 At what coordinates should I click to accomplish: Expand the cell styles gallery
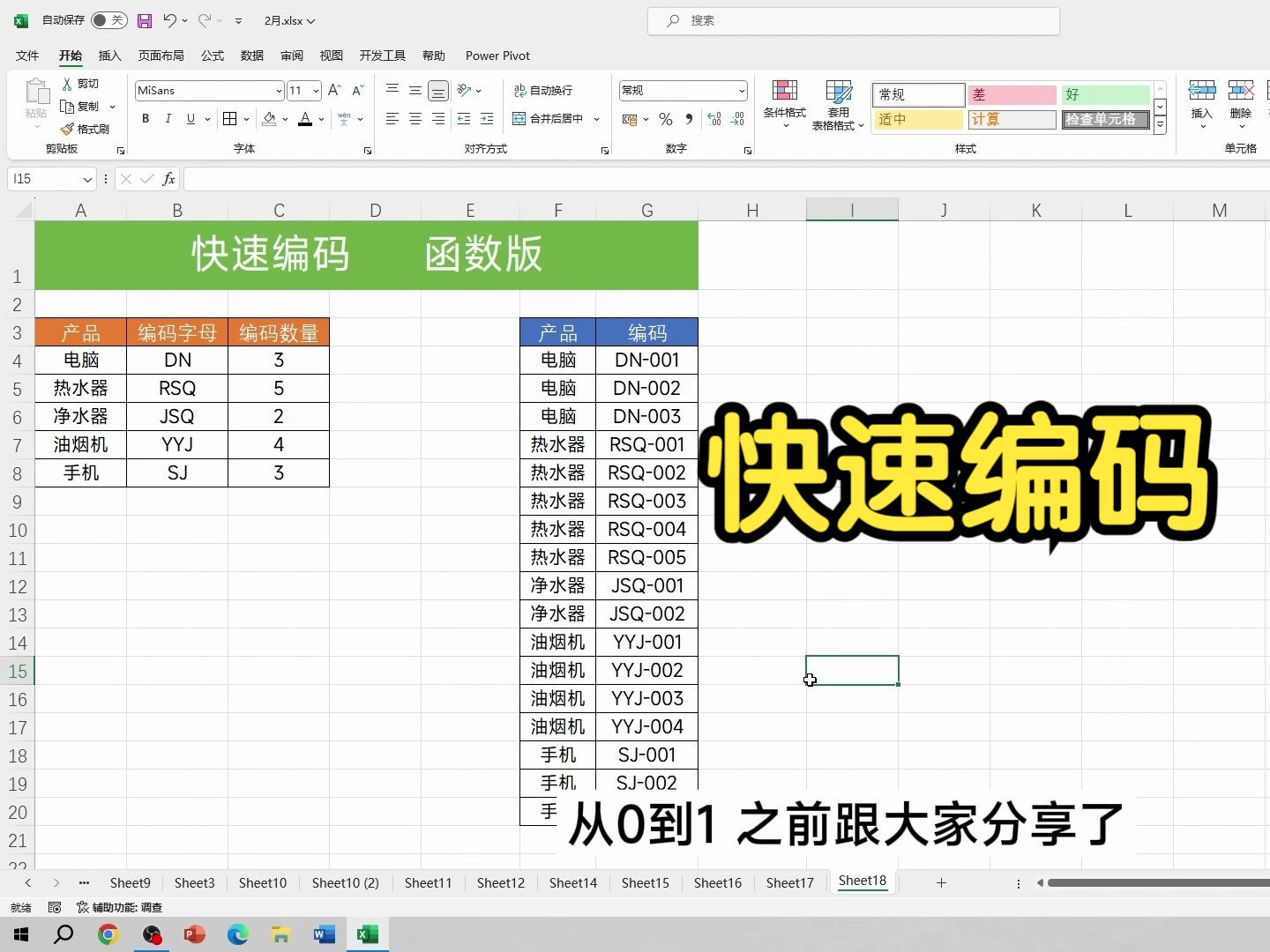tap(1161, 127)
